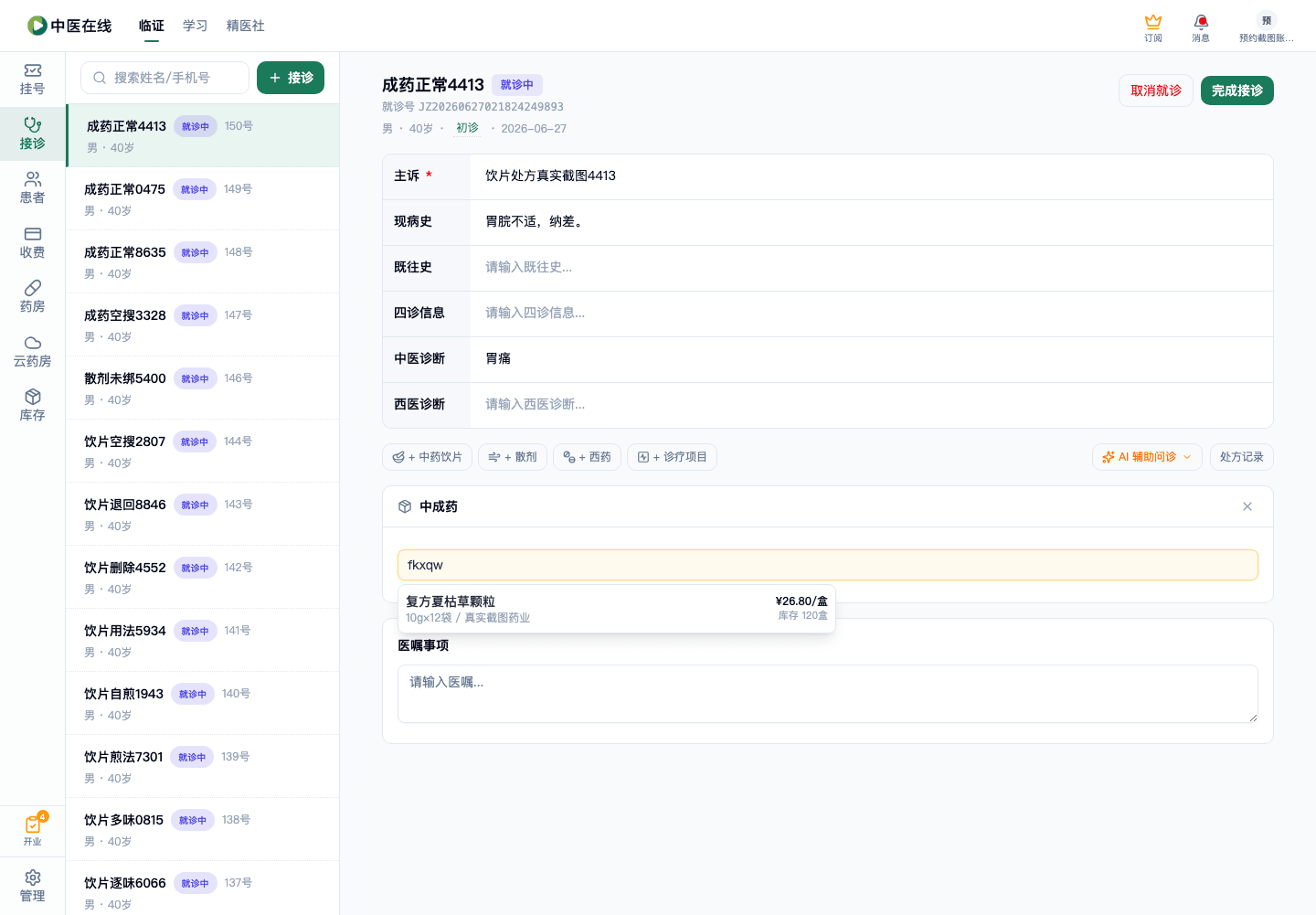Click the 订阅 crown icon
This screenshot has width=1316, height=915.
coord(1153,27)
